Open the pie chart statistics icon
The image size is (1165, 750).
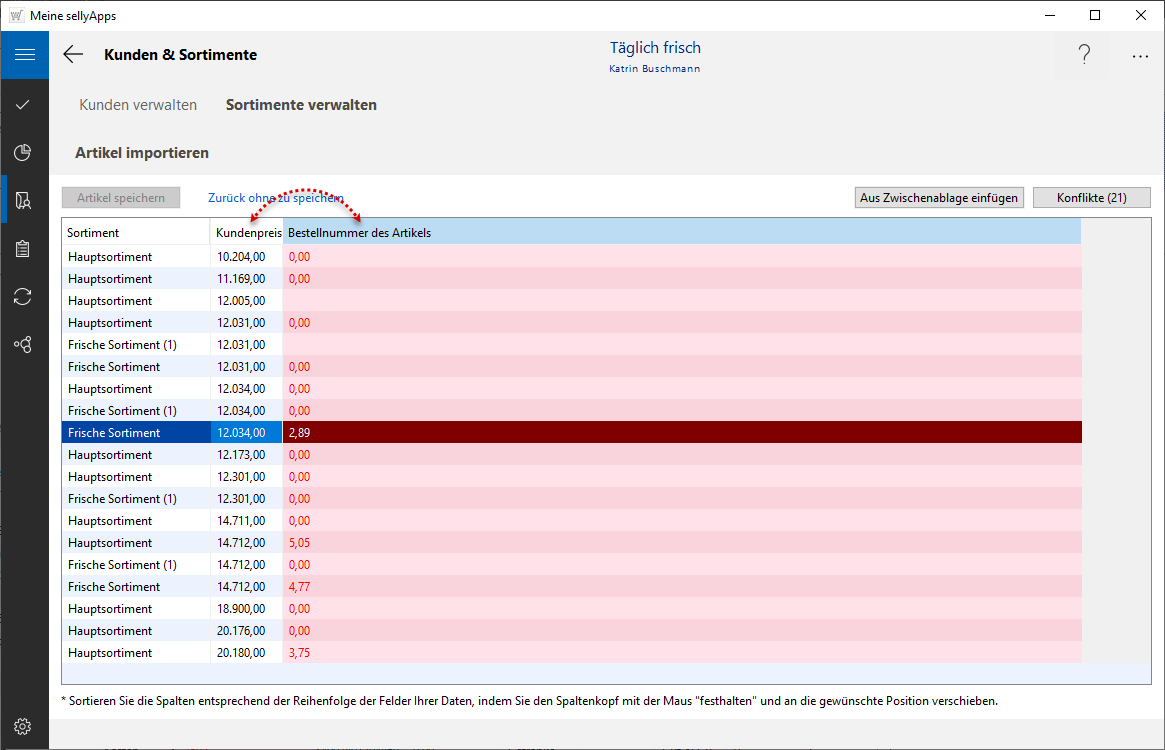(x=24, y=152)
